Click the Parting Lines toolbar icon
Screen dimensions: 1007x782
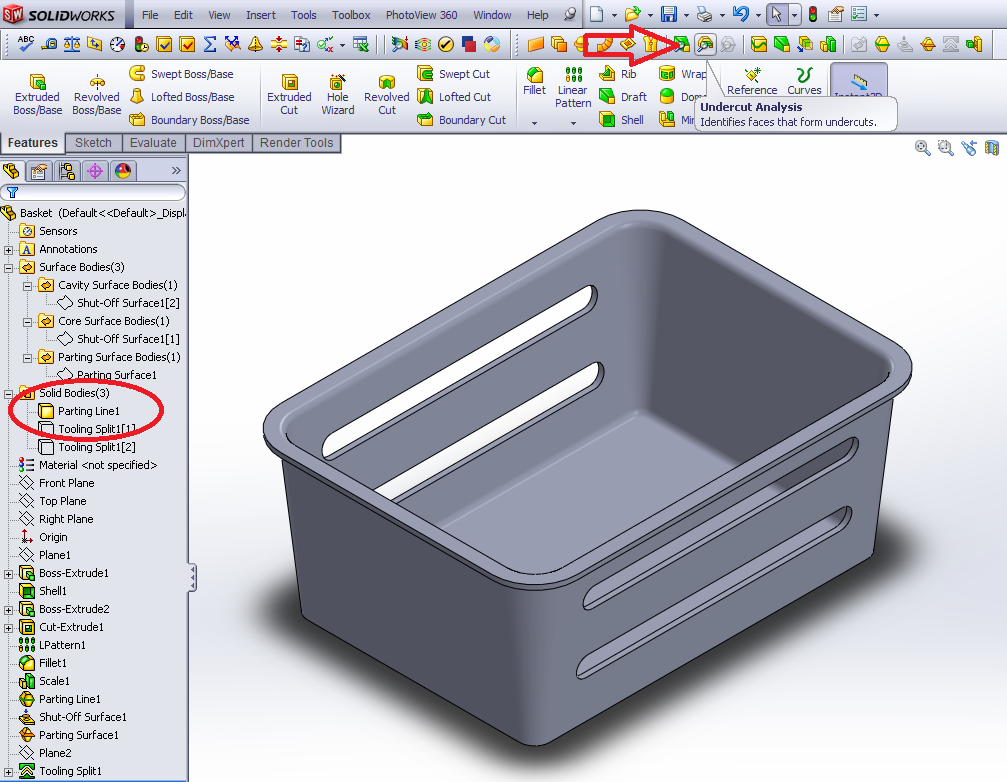click(882, 44)
